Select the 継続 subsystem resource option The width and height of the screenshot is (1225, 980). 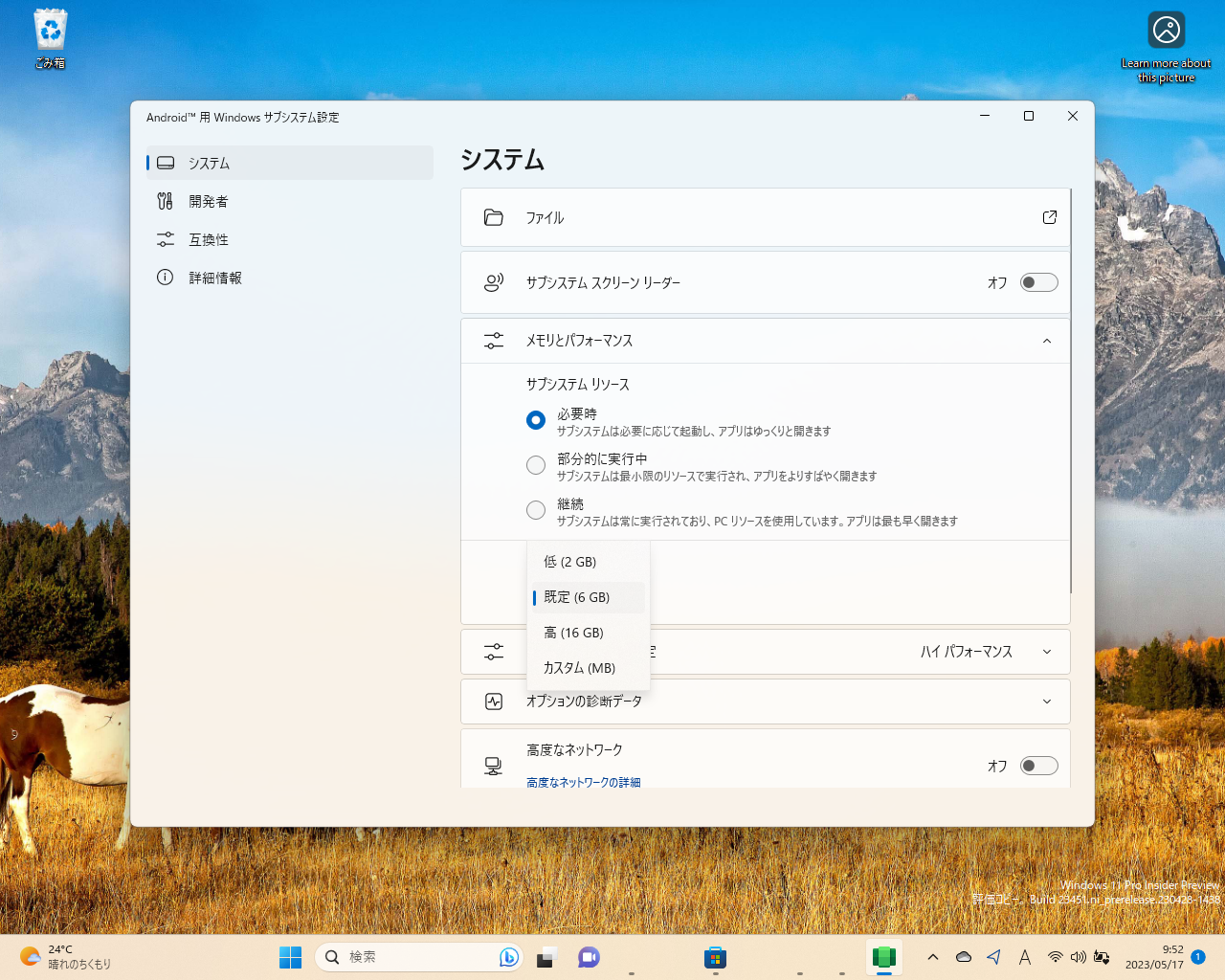536,510
